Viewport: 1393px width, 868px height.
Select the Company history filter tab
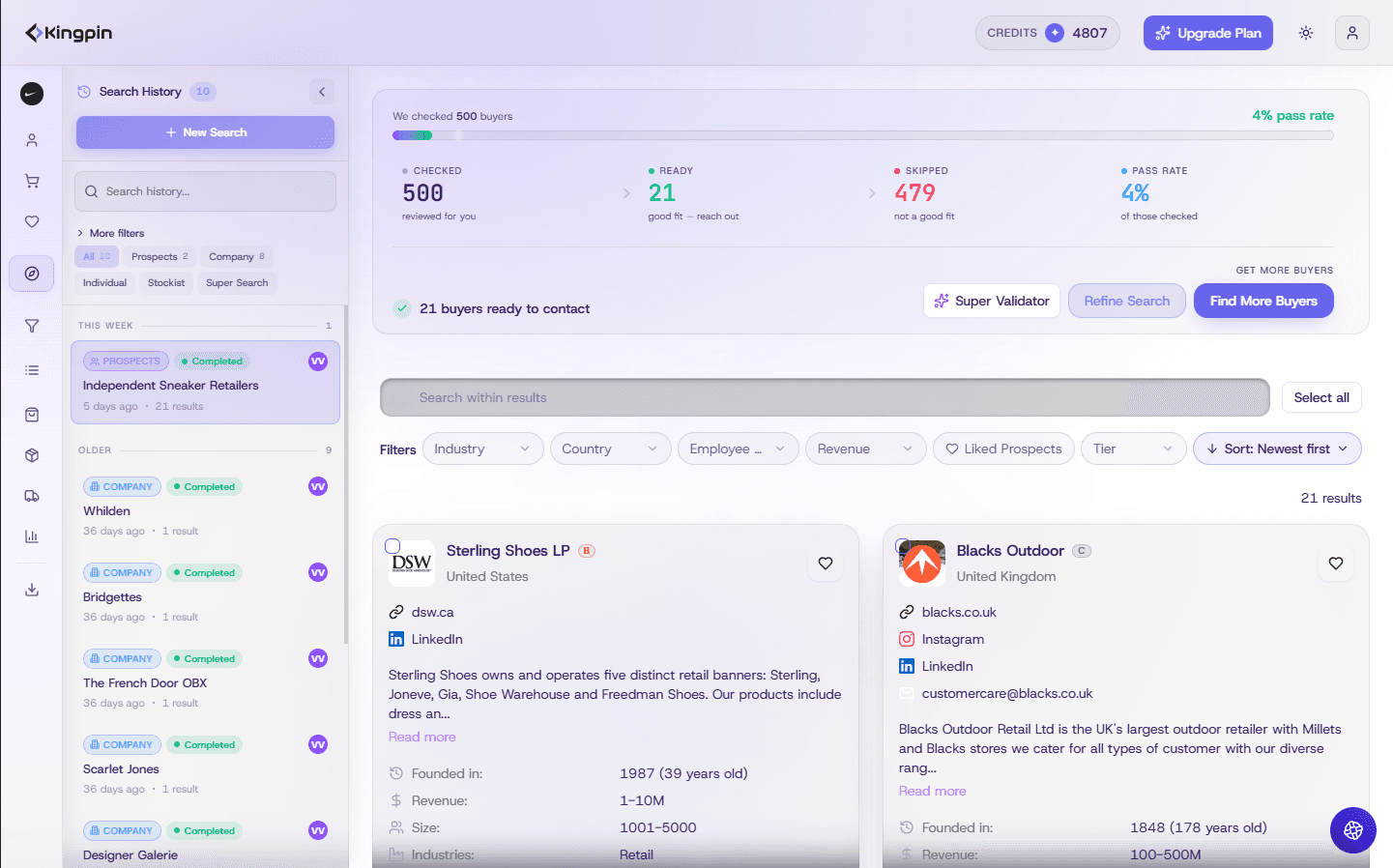(x=237, y=256)
